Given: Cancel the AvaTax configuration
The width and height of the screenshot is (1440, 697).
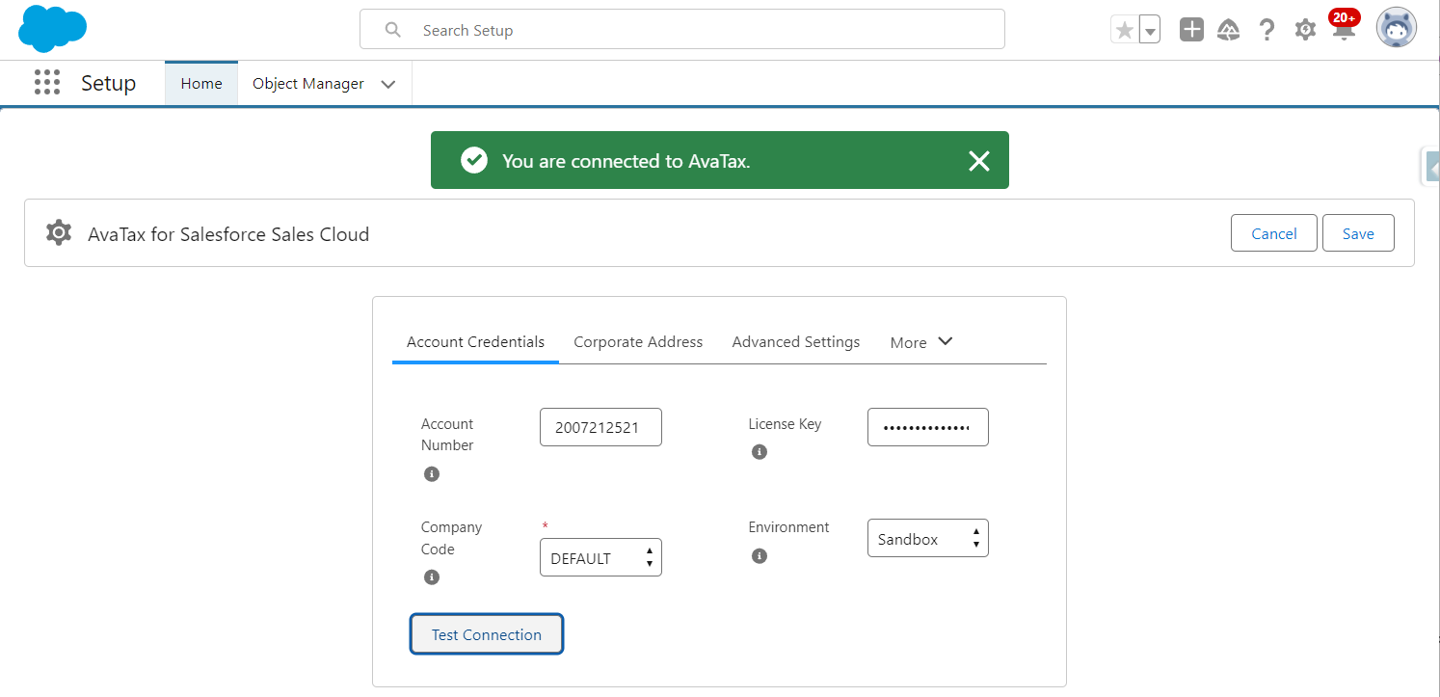Looking at the screenshot, I should 1274,233.
